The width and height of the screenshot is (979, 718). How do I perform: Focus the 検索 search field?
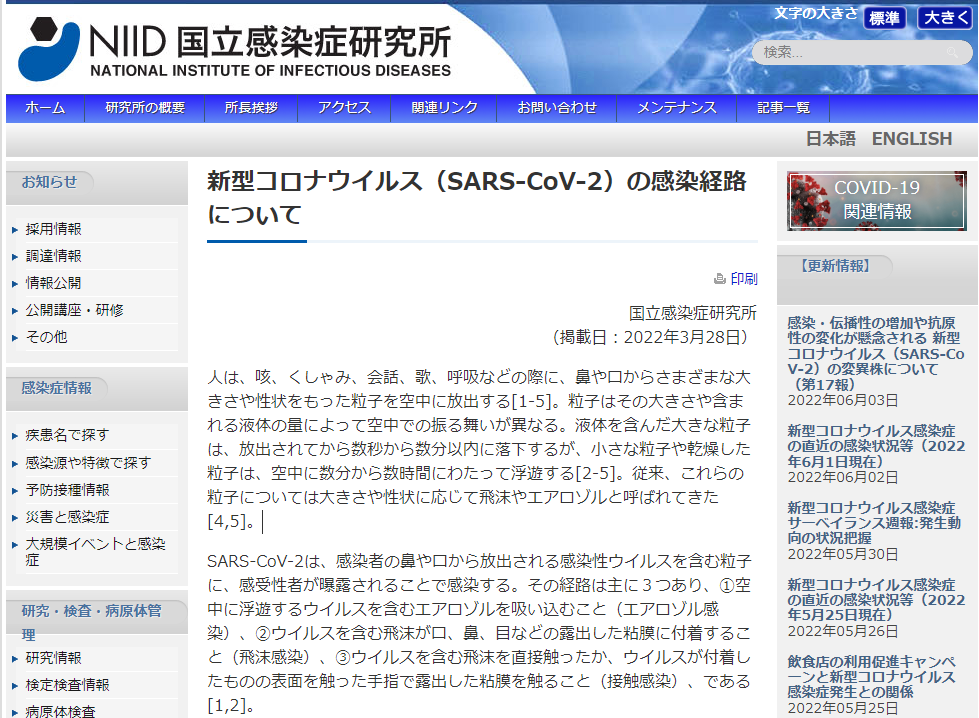tap(862, 52)
